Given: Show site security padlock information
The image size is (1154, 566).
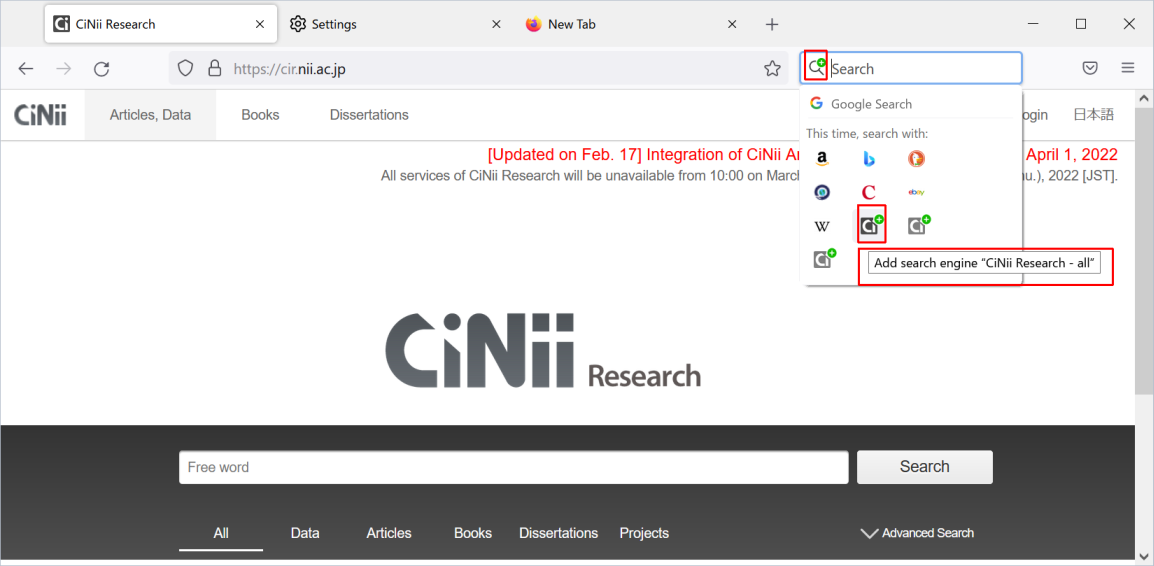Looking at the screenshot, I should 214,68.
